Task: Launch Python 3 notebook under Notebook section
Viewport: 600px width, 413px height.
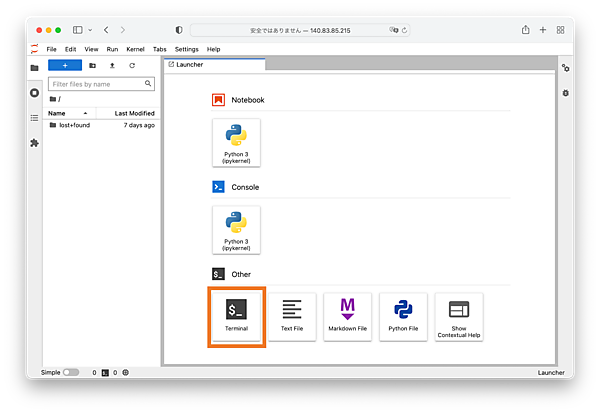Action: (236, 143)
